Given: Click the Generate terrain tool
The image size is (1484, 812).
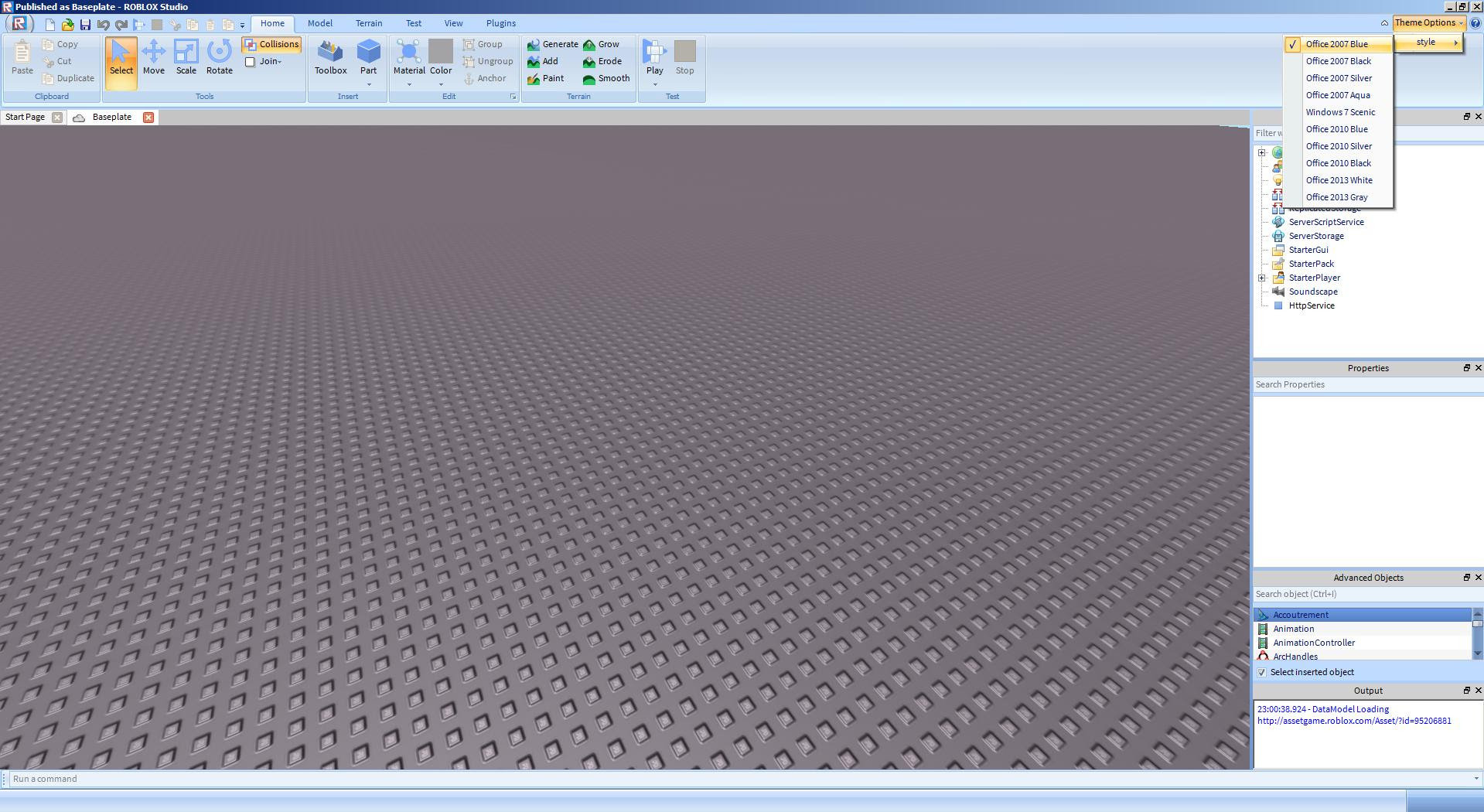Looking at the screenshot, I should (552, 45).
